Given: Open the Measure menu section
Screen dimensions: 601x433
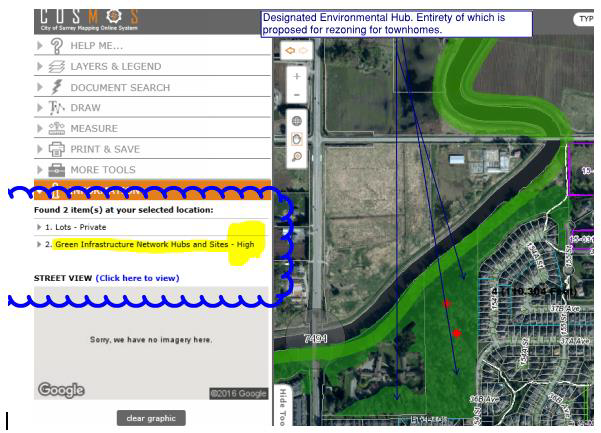Looking at the screenshot, I should coord(93,129).
